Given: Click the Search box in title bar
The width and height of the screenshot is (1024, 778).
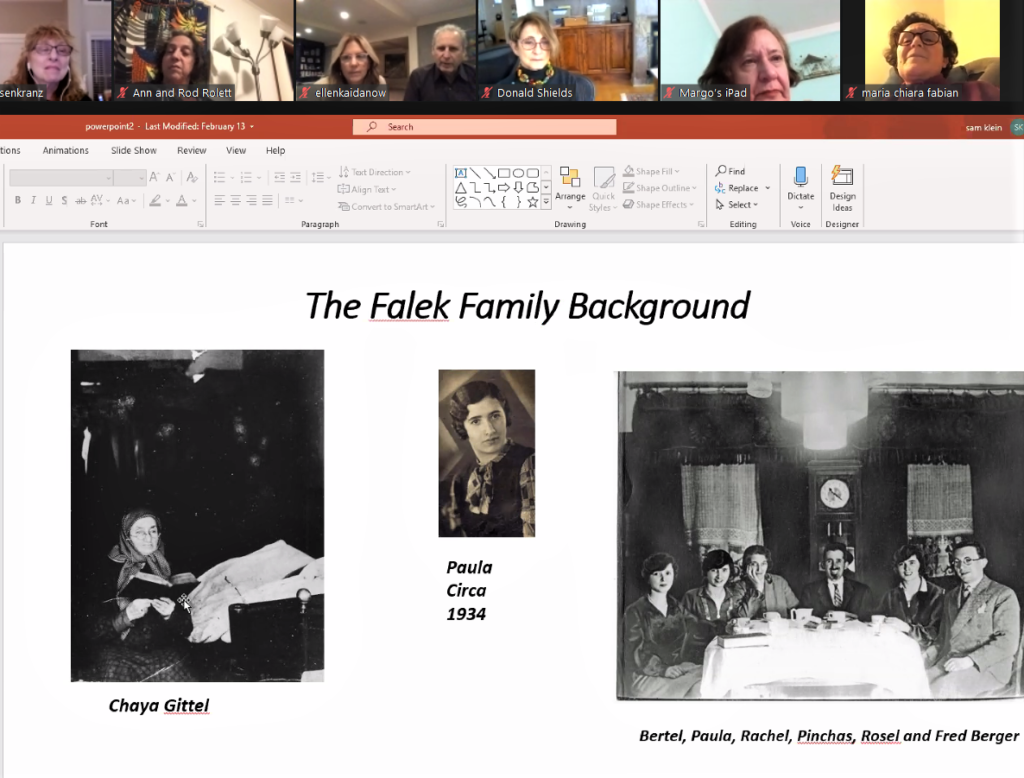Looking at the screenshot, I should point(484,127).
